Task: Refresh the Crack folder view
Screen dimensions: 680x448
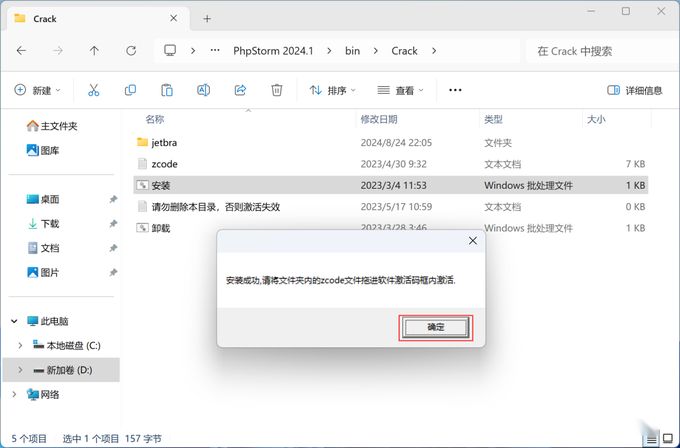Action: click(x=131, y=51)
